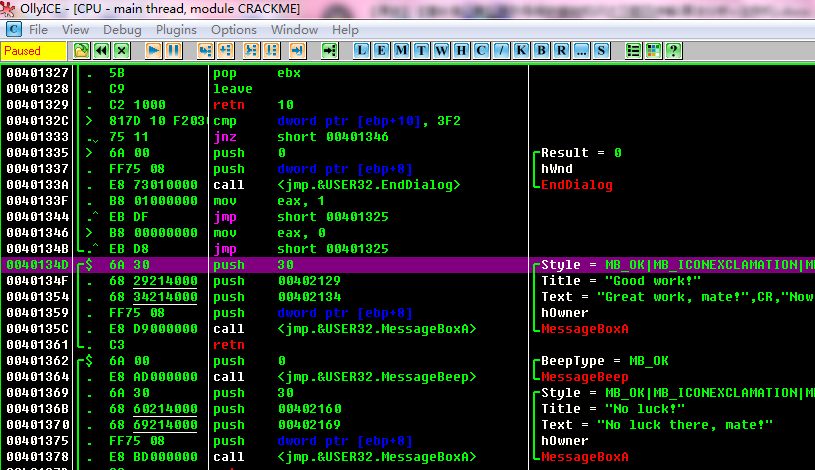This screenshot has height=470, width=815.
Task: Run the program with the play icon
Action: click(153, 50)
